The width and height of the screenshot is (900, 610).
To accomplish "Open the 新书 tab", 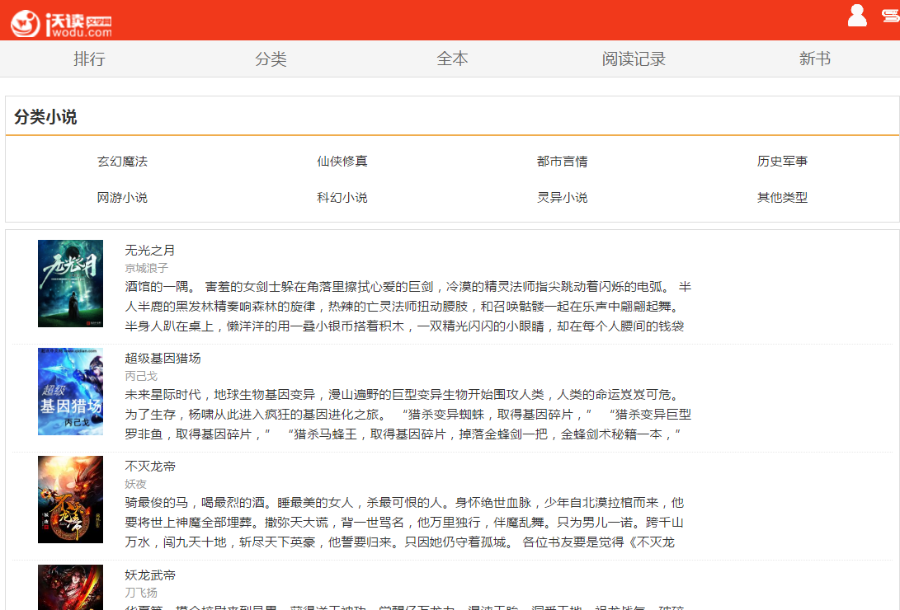I will point(815,59).
